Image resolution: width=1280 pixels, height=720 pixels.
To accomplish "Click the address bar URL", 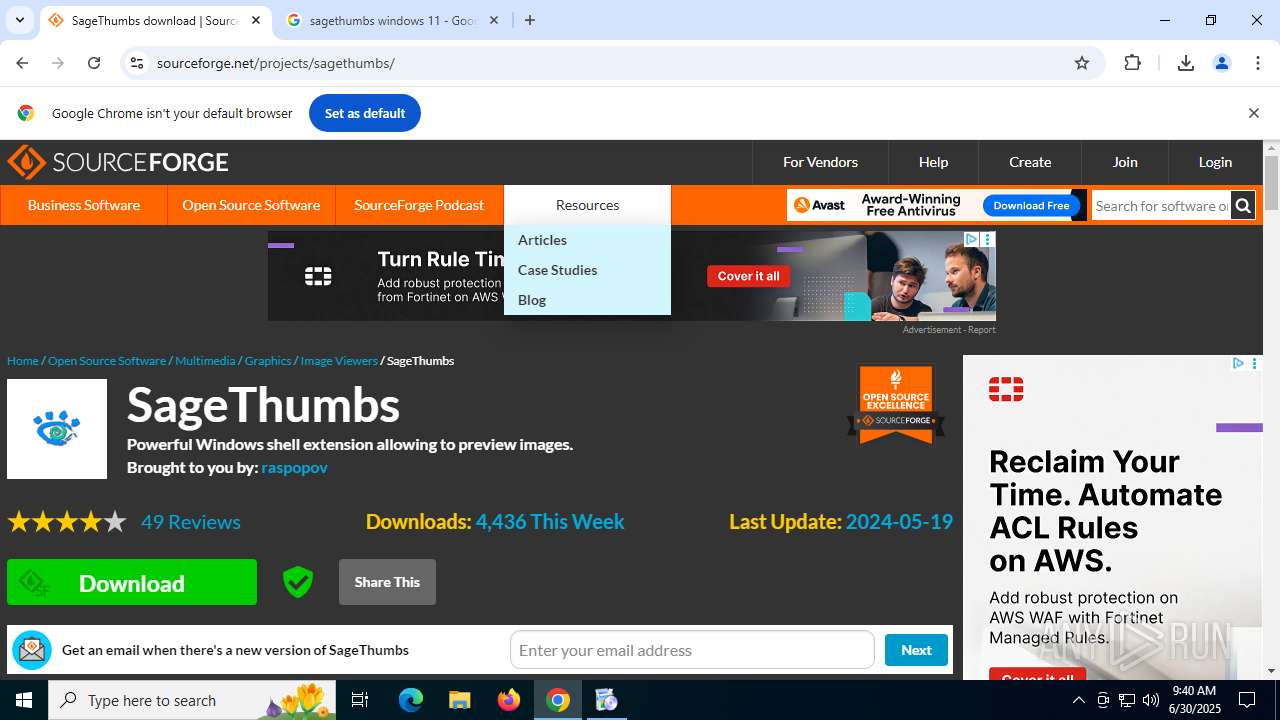I will pyautogui.click(x=275, y=63).
